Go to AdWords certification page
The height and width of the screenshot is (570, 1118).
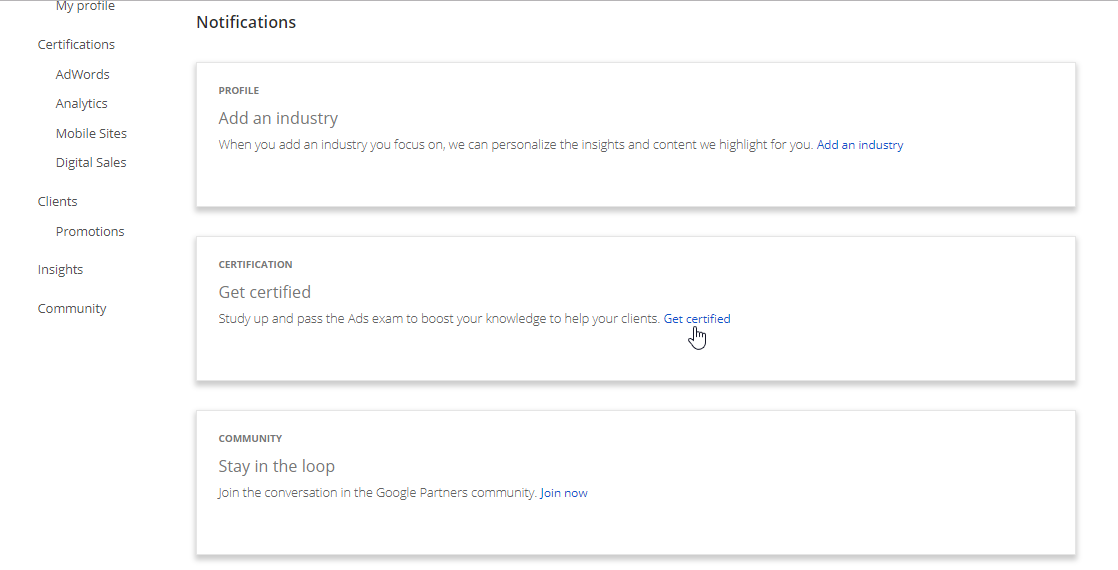point(83,74)
